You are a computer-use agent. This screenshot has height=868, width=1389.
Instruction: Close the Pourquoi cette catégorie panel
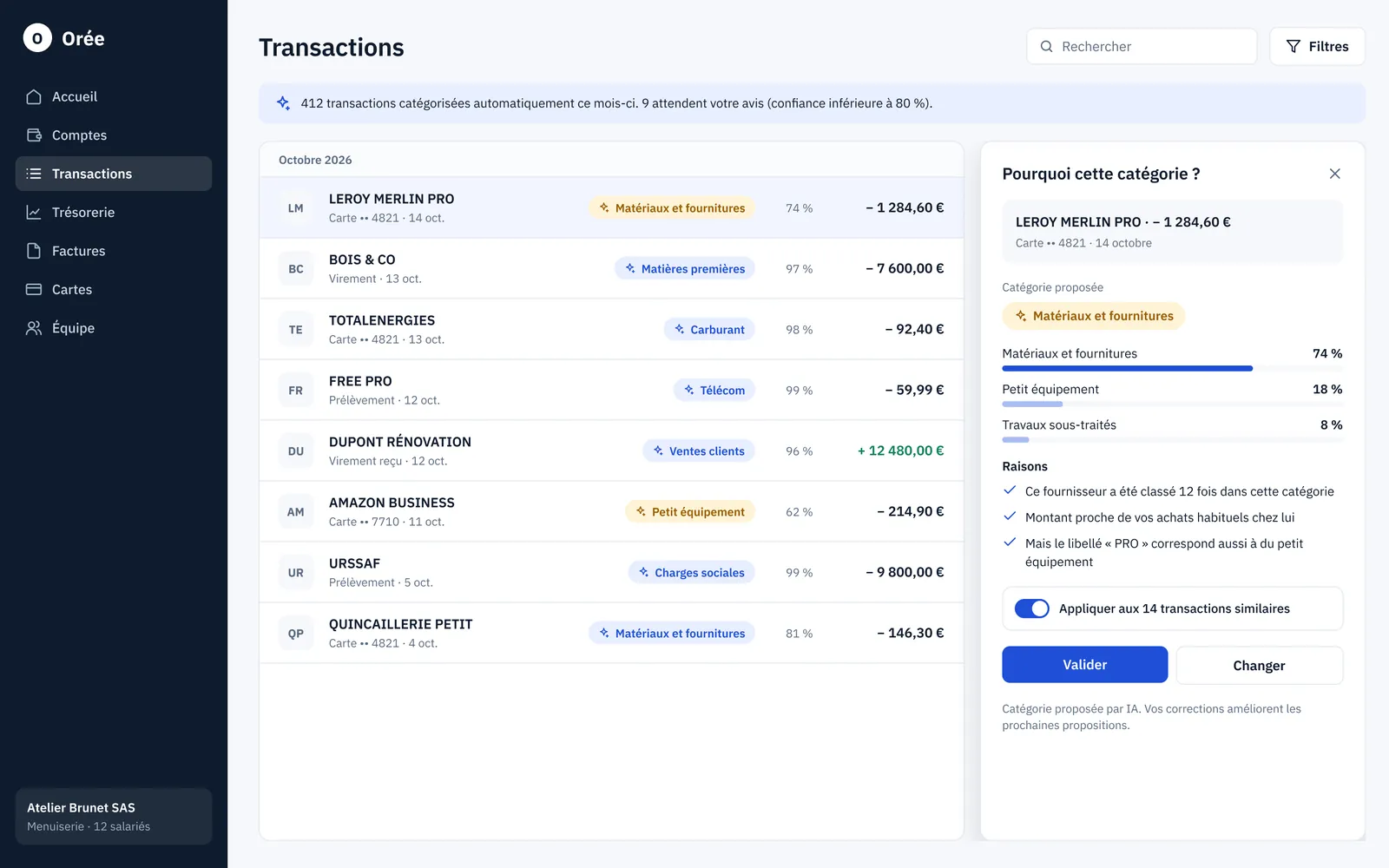[x=1335, y=174]
